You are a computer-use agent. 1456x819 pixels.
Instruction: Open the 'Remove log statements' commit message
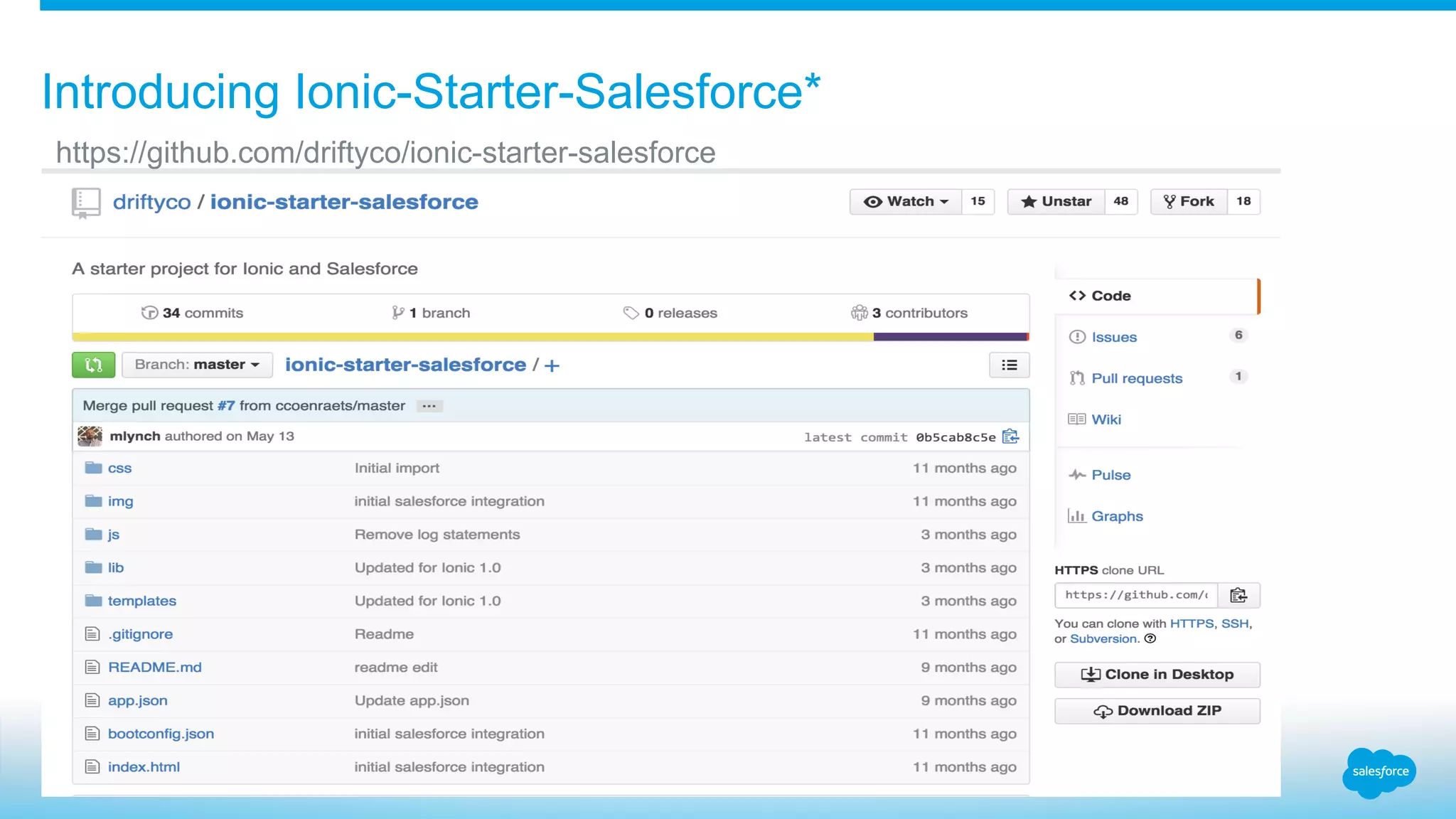[437, 535]
